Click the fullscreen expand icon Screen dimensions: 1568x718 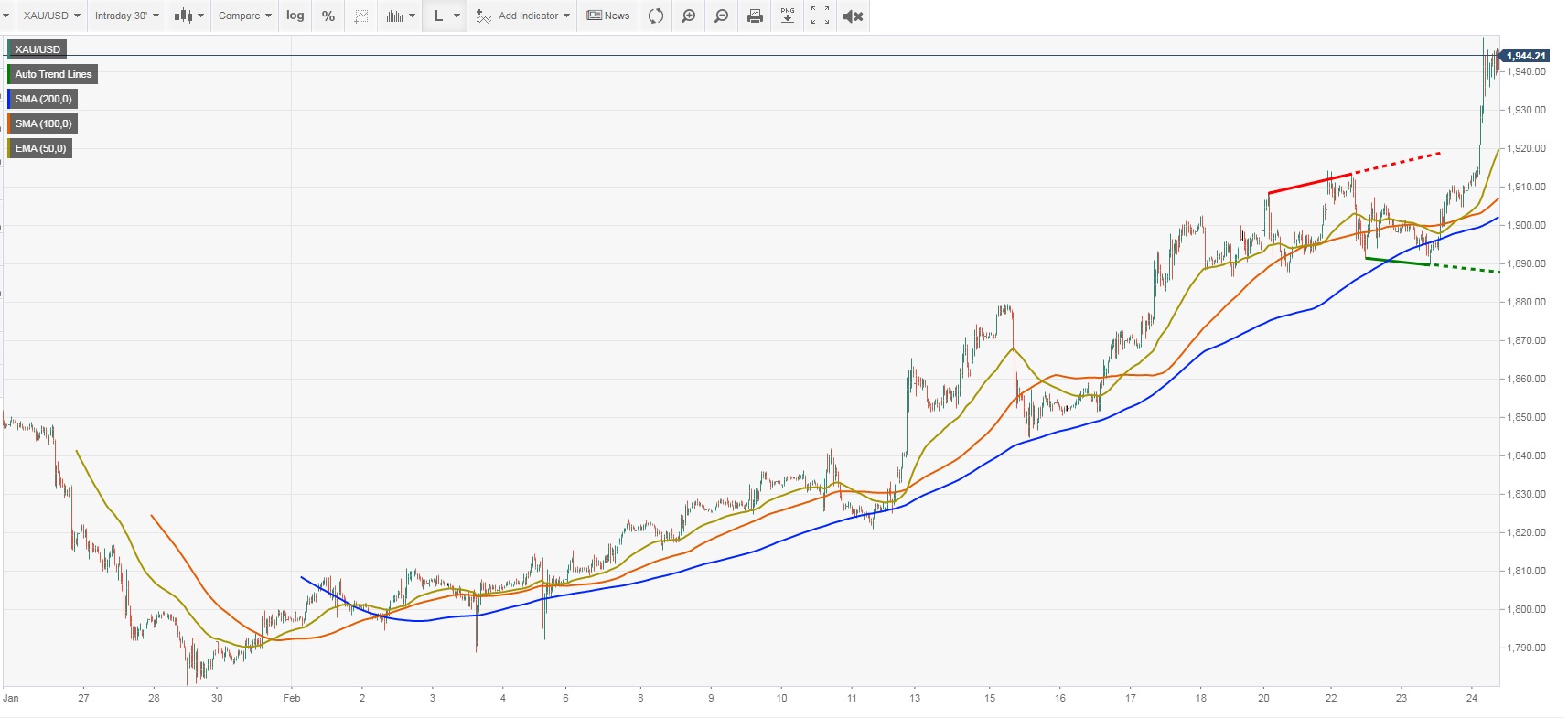point(821,16)
